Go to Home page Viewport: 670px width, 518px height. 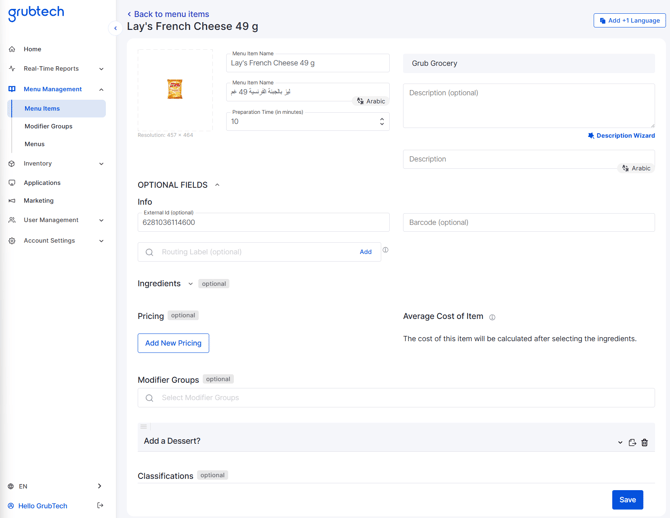click(x=32, y=49)
